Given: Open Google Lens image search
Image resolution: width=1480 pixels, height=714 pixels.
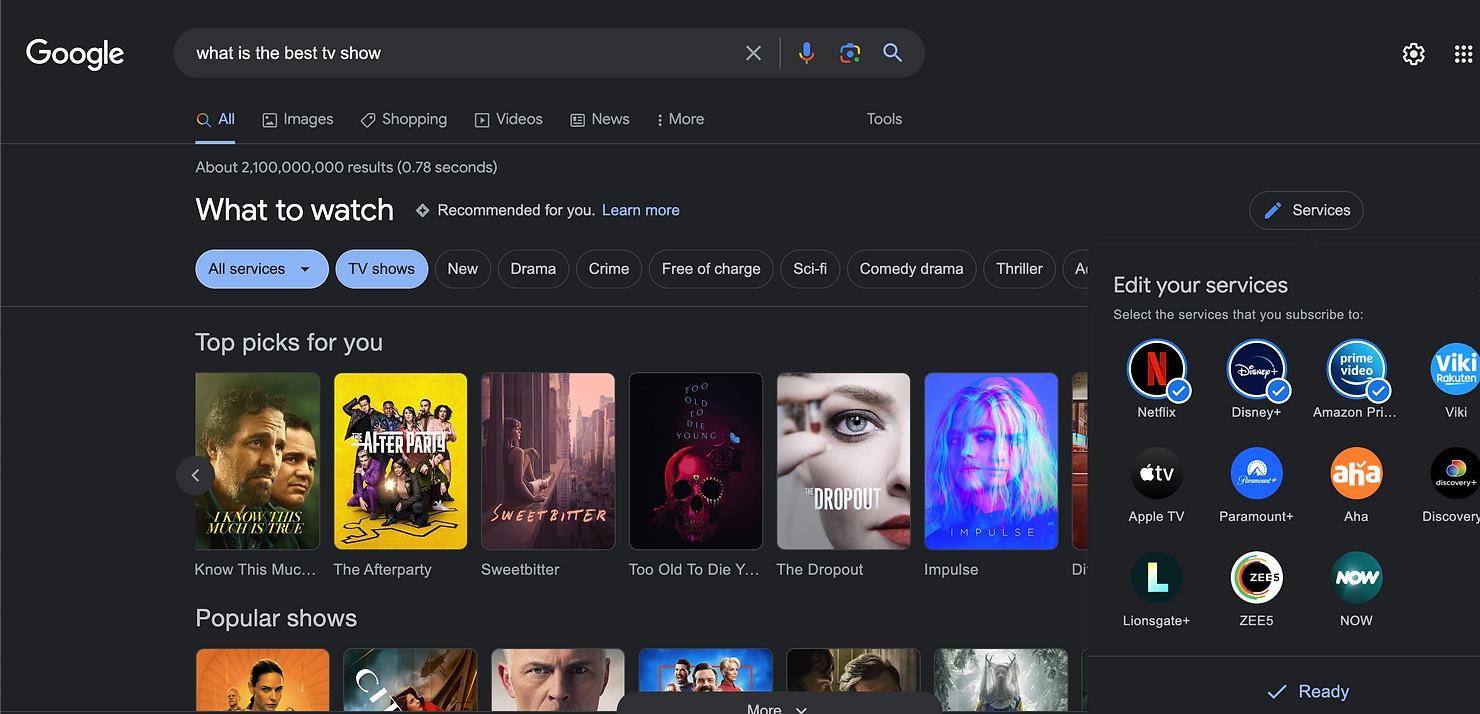Looking at the screenshot, I should pos(850,53).
